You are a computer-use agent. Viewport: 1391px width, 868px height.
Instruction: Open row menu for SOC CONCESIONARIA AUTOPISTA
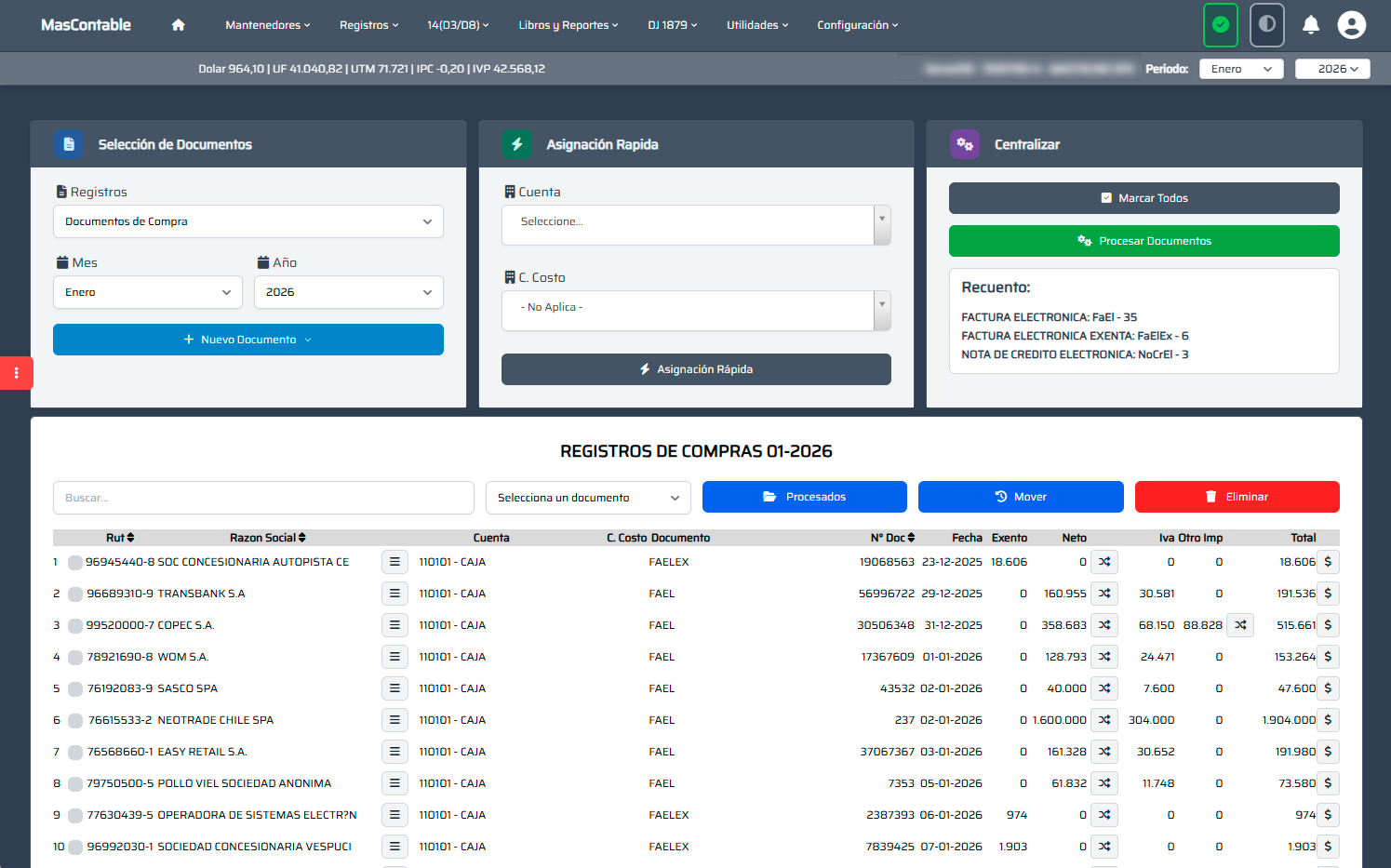[x=395, y=562]
